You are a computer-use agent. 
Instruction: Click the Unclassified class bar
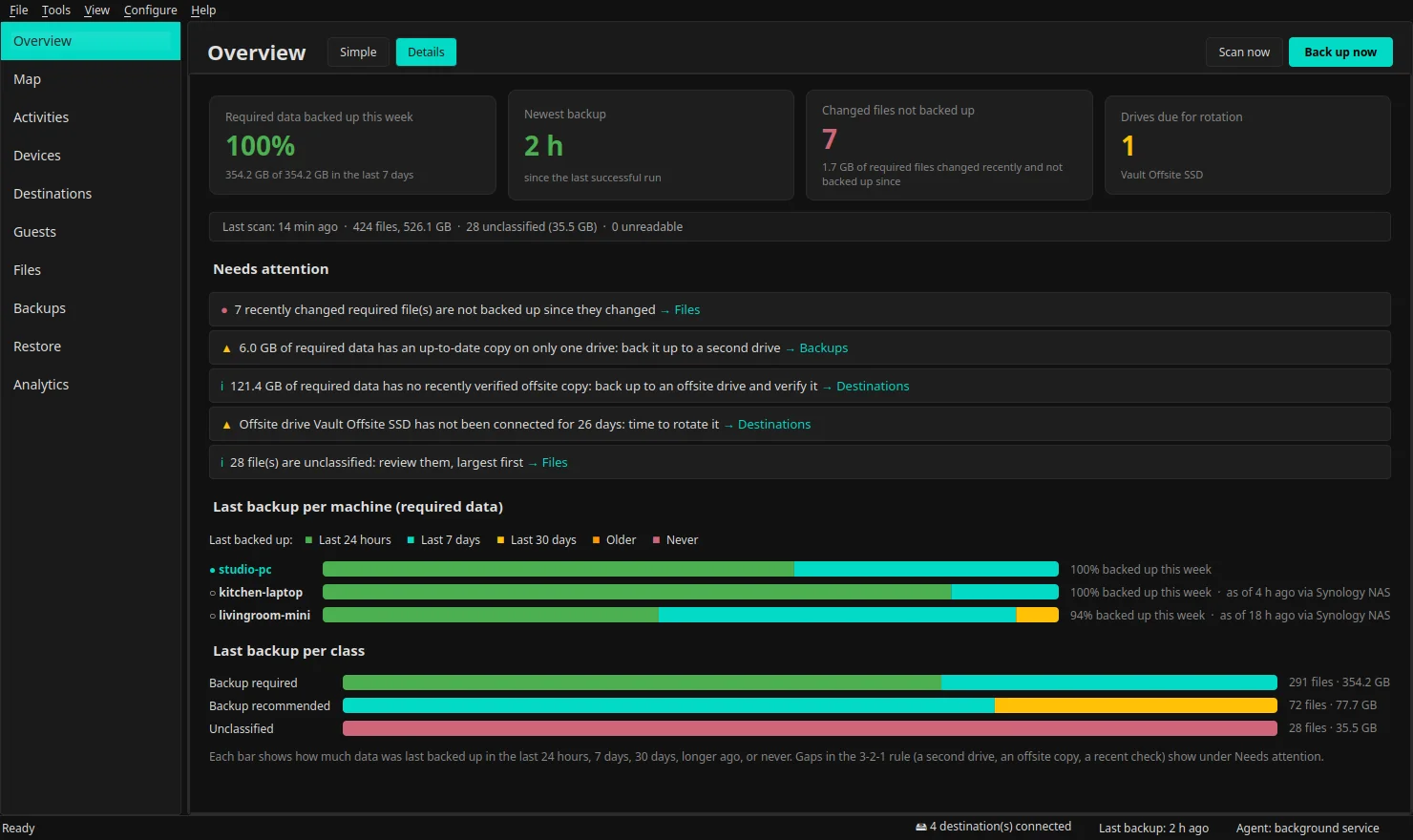point(810,728)
